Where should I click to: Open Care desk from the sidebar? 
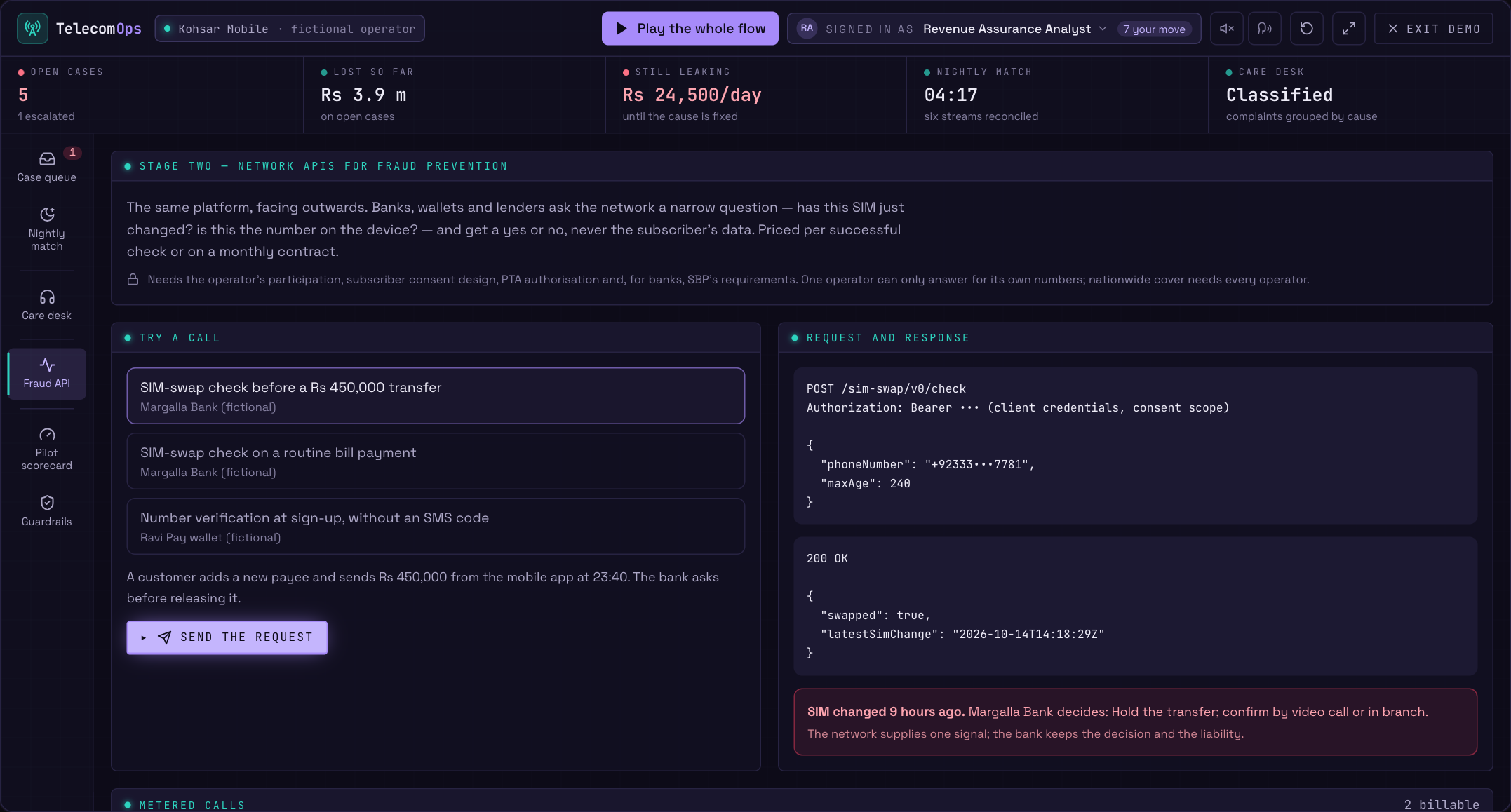(x=46, y=305)
